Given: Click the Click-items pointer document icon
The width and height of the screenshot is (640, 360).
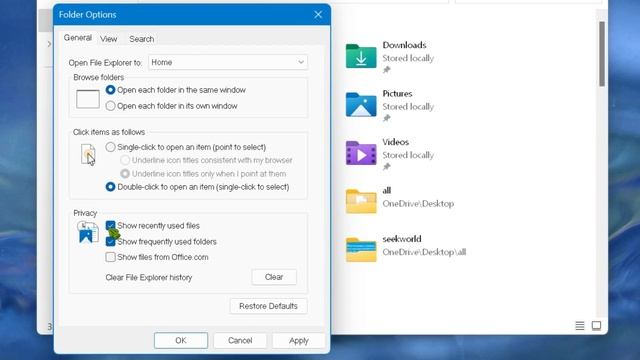Looking at the screenshot, I should click(88, 155).
